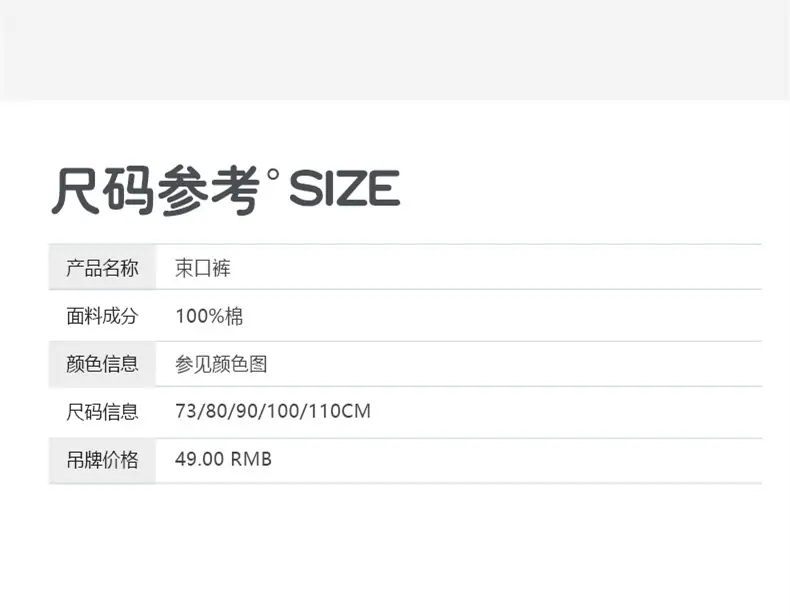This screenshot has height=616, width=790.
Task: Select the 吊牌价格 label cell
Action: click(x=102, y=460)
